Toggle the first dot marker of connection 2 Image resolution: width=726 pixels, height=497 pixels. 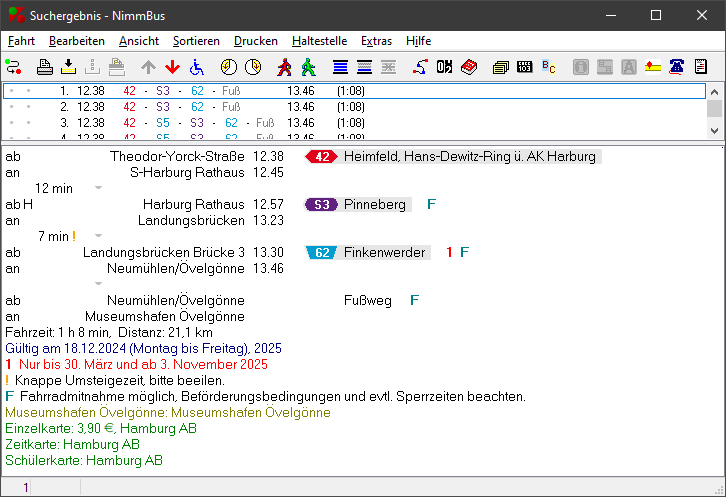[x=11, y=106]
